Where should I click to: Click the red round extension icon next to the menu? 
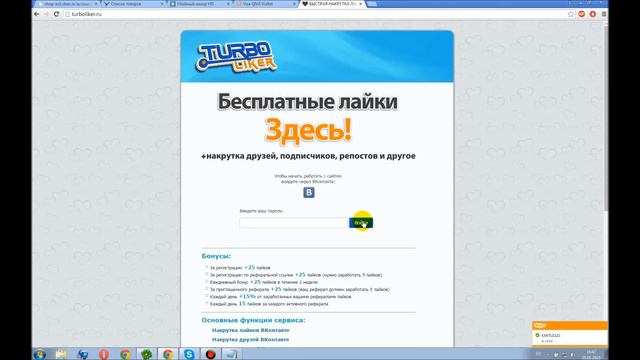coord(593,14)
